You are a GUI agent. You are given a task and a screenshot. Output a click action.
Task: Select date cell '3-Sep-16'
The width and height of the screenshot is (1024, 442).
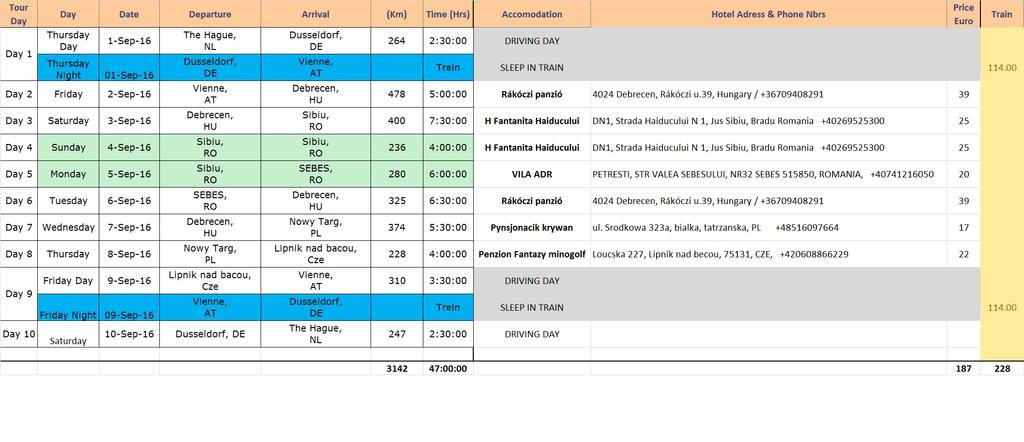129,121
